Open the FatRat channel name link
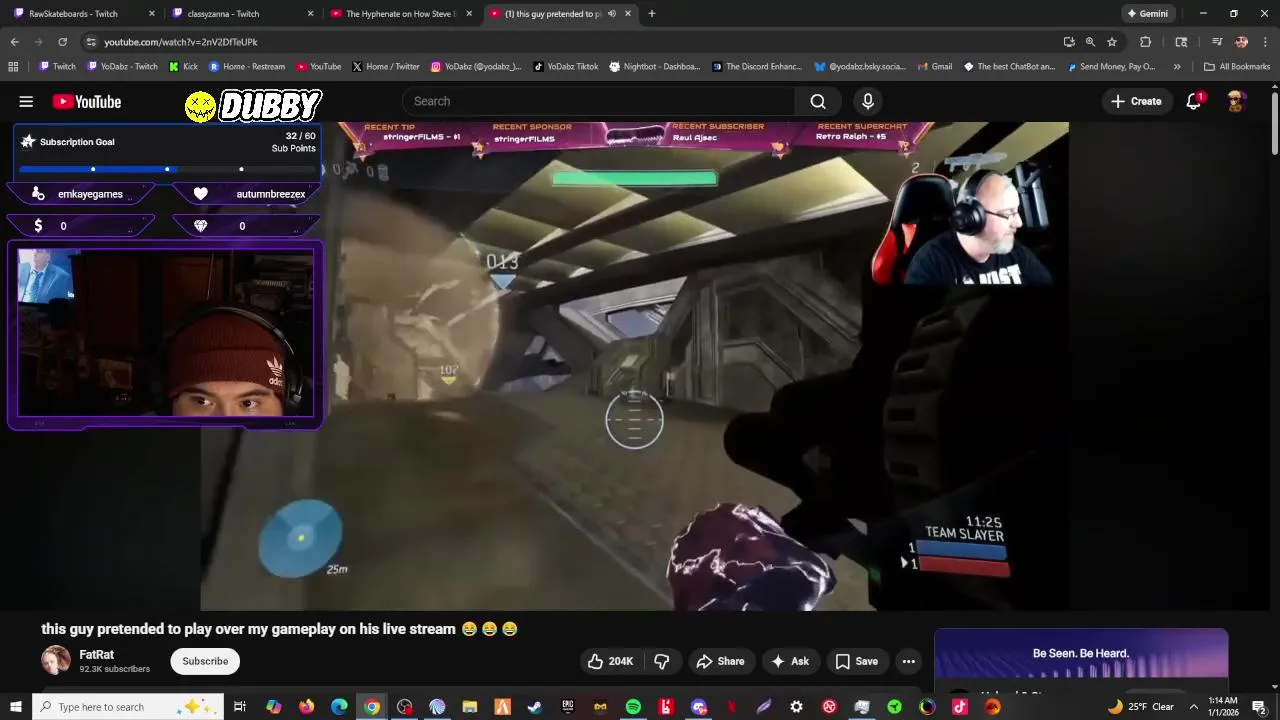The width and height of the screenshot is (1280, 720). [97, 655]
